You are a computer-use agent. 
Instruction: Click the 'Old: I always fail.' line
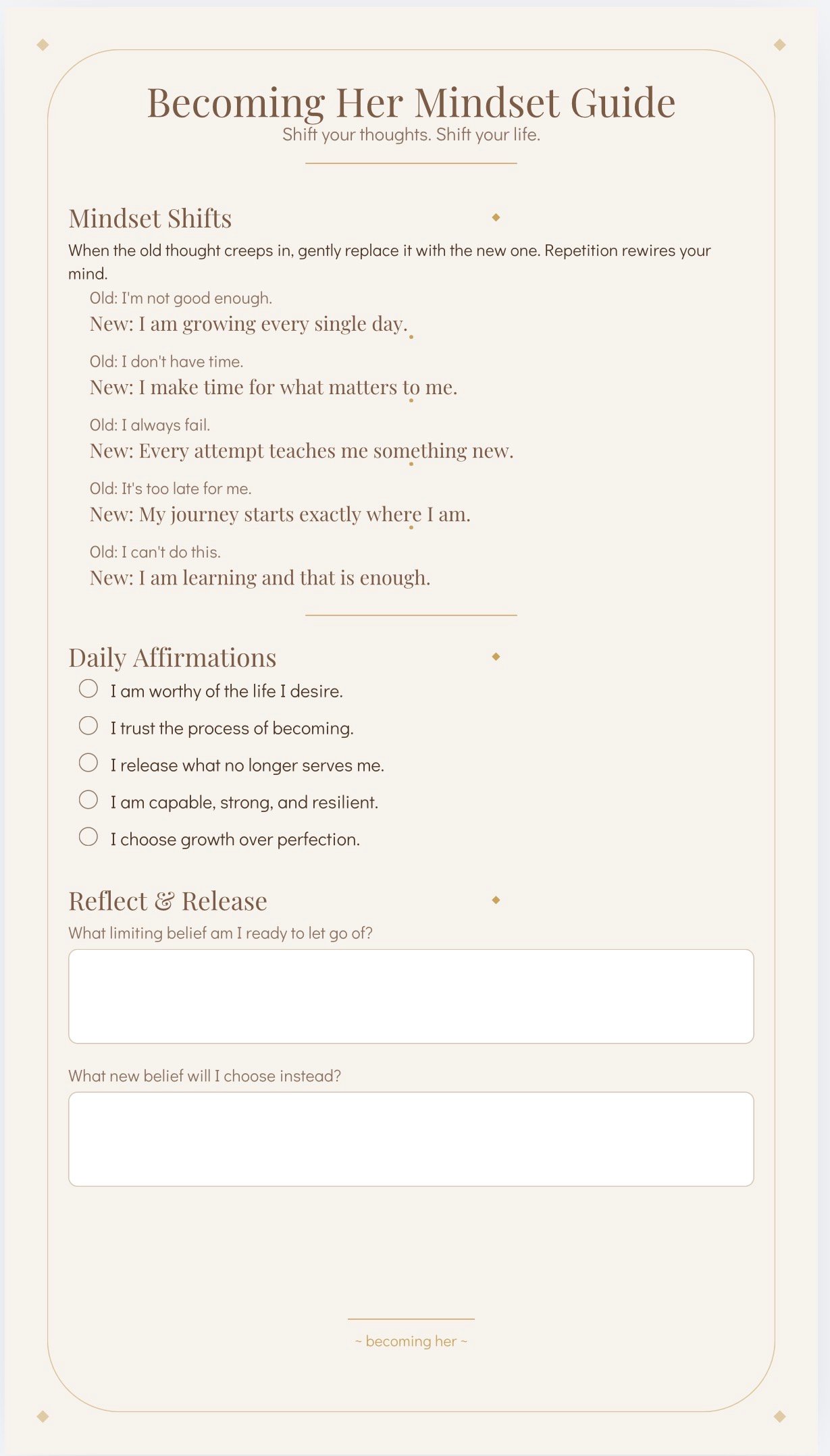click(x=150, y=425)
